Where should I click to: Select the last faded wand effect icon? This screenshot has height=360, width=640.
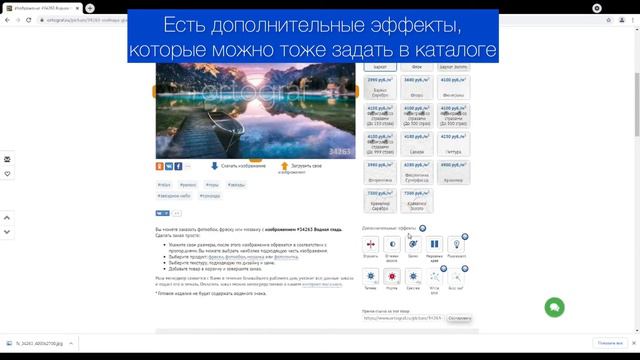[456, 277]
